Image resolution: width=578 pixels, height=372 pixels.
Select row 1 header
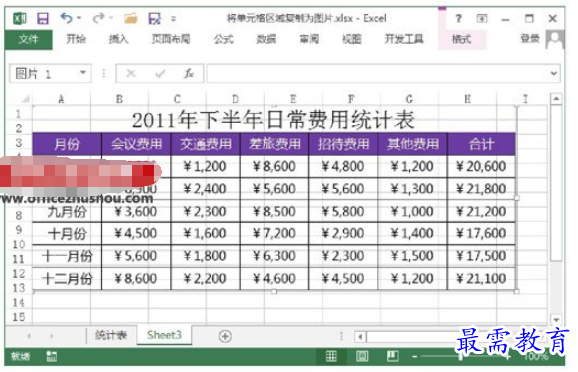18,114
